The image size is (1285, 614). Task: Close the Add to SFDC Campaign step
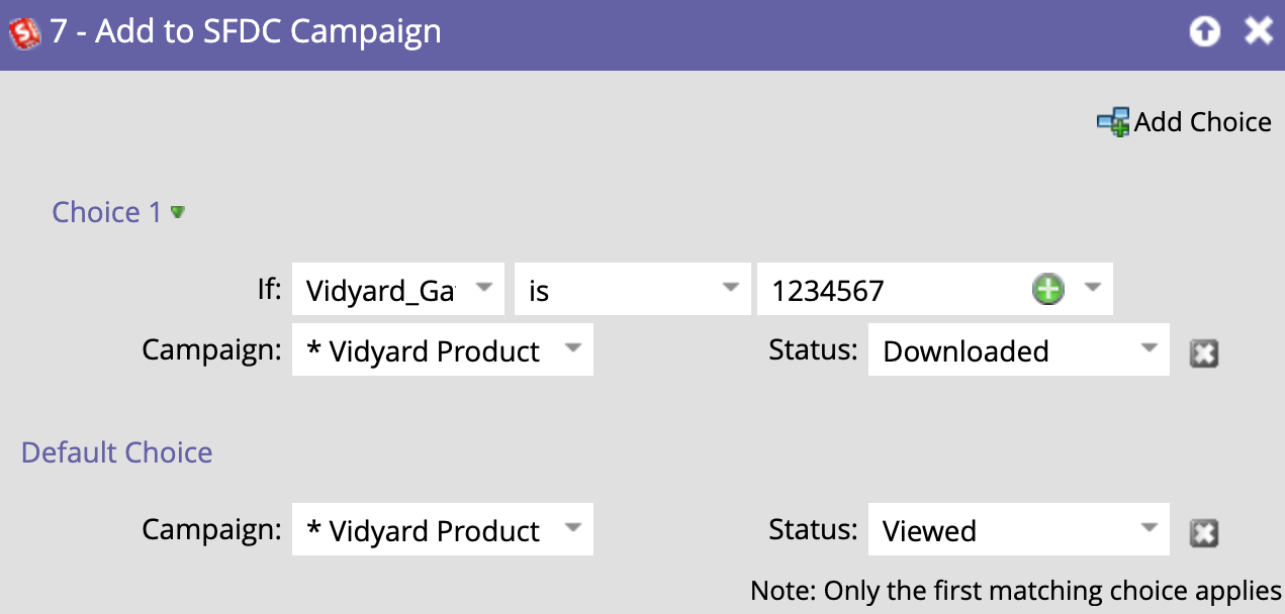click(1258, 32)
